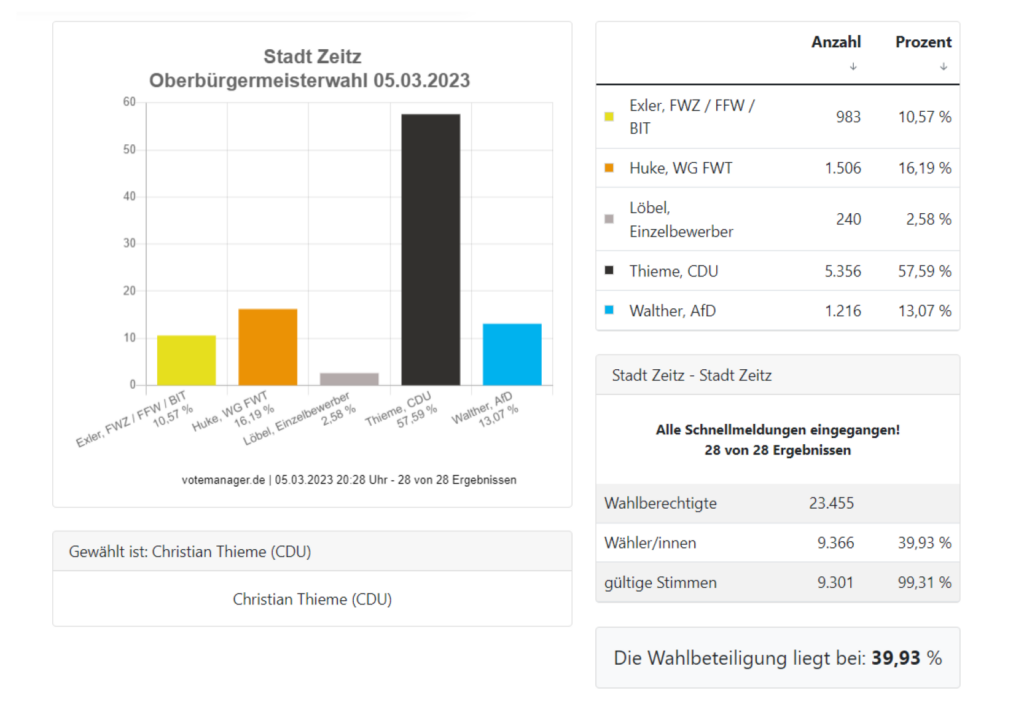This screenshot has width=1024, height=704.
Task: Click the Anzahl column header
Action: [x=836, y=42]
